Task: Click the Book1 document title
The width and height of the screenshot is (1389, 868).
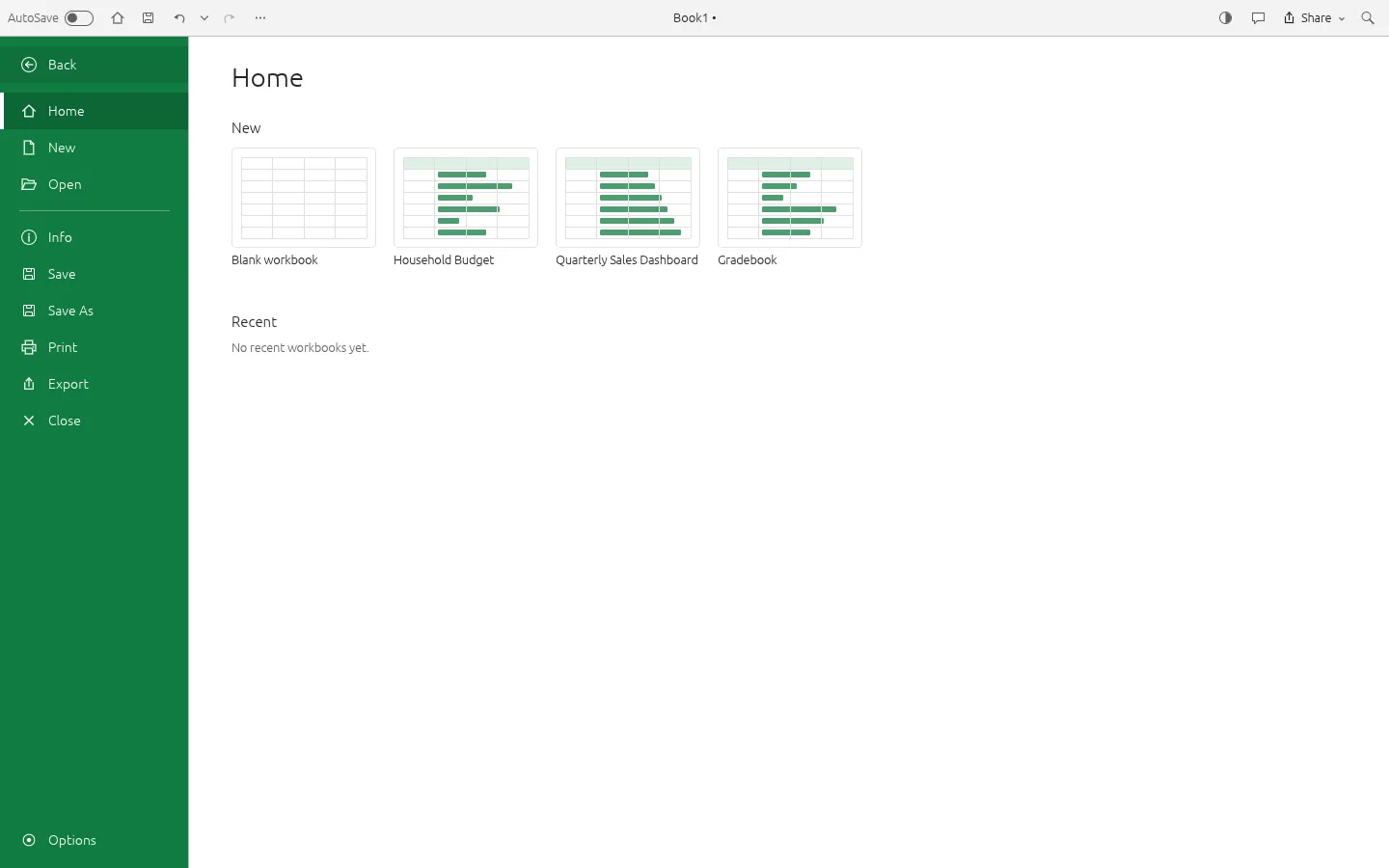Action: click(x=694, y=18)
